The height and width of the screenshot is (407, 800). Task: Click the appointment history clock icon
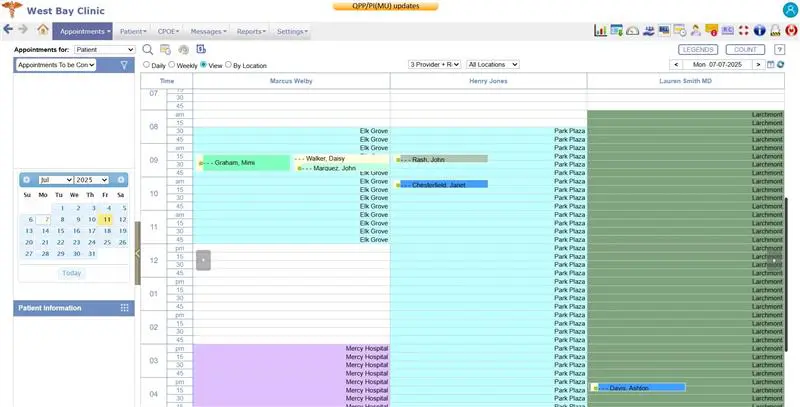[x=183, y=49]
